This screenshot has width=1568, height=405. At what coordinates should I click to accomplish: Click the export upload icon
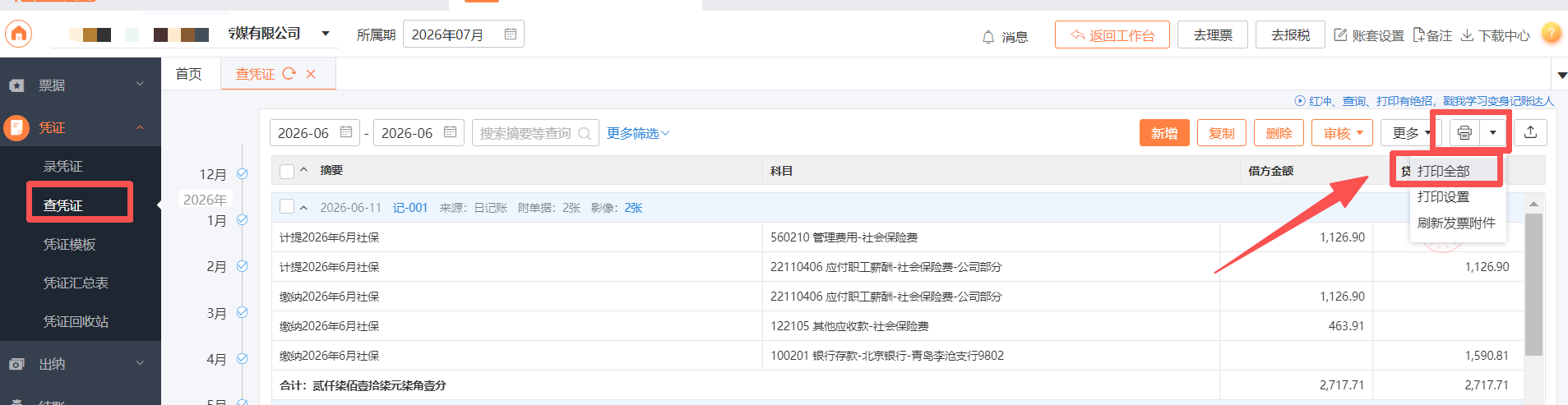(1530, 132)
